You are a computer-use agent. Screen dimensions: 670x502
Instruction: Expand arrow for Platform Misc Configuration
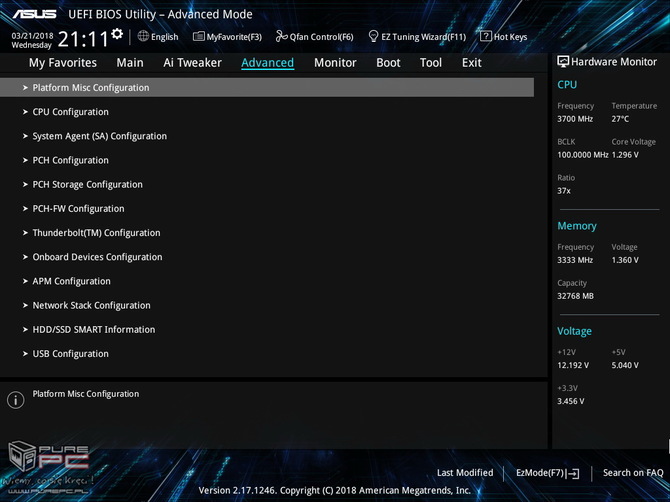tap(25, 88)
